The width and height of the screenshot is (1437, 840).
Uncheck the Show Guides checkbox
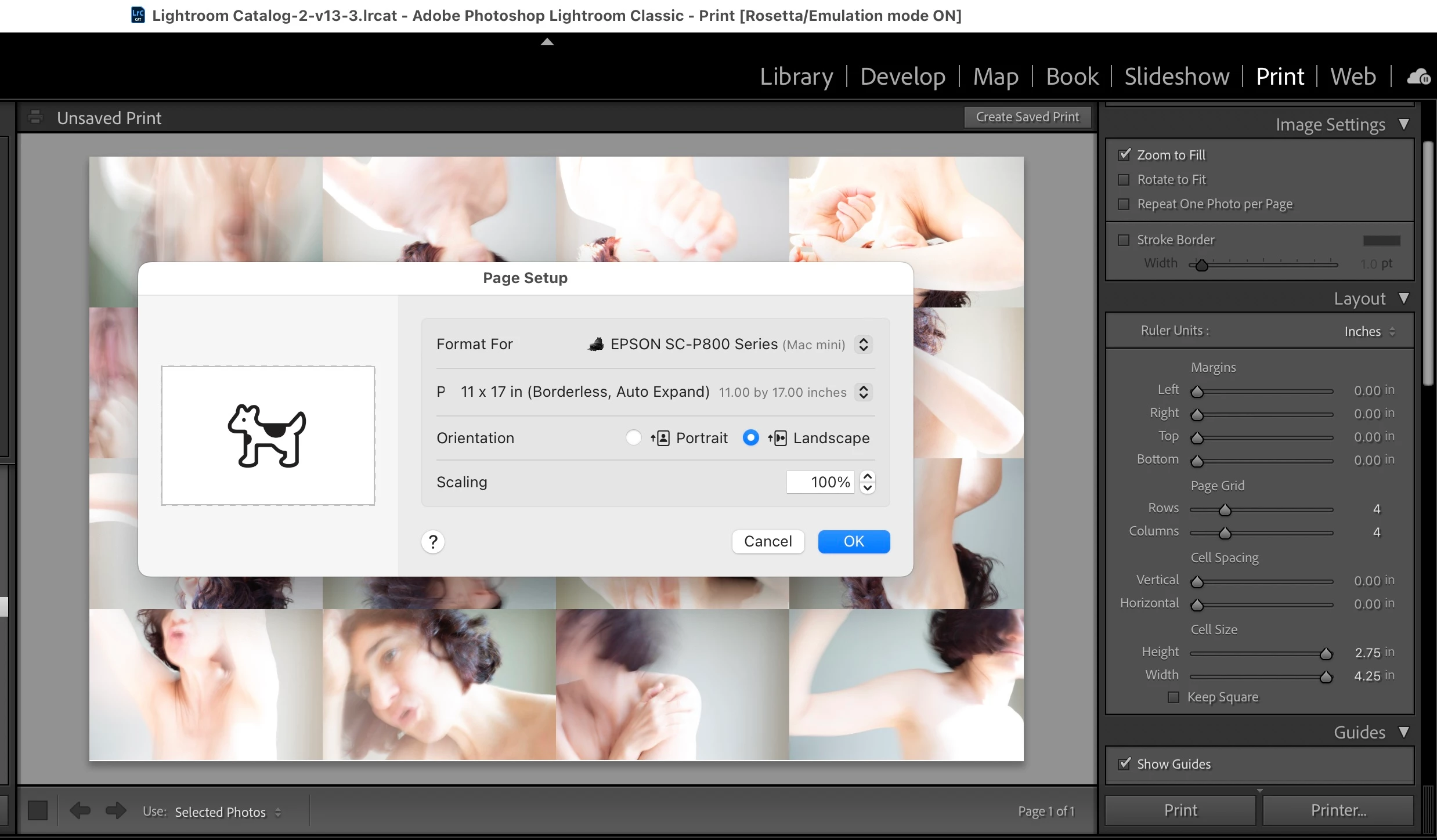click(1124, 763)
